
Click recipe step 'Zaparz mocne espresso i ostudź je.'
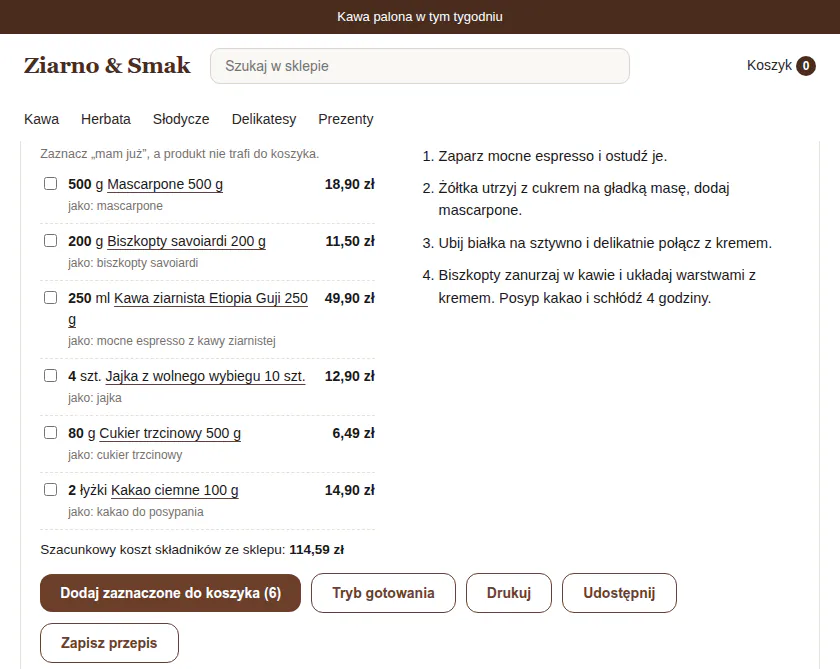(x=553, y=156)
